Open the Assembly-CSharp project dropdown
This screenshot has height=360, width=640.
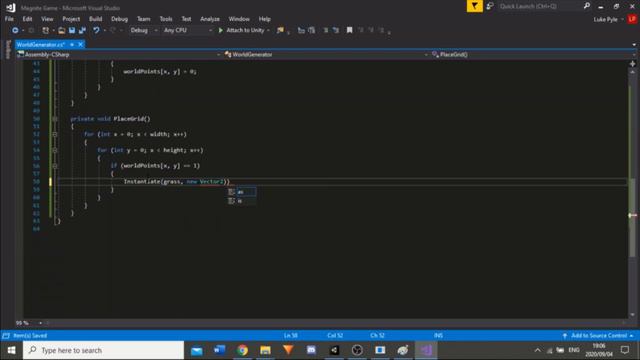[118, 54]
